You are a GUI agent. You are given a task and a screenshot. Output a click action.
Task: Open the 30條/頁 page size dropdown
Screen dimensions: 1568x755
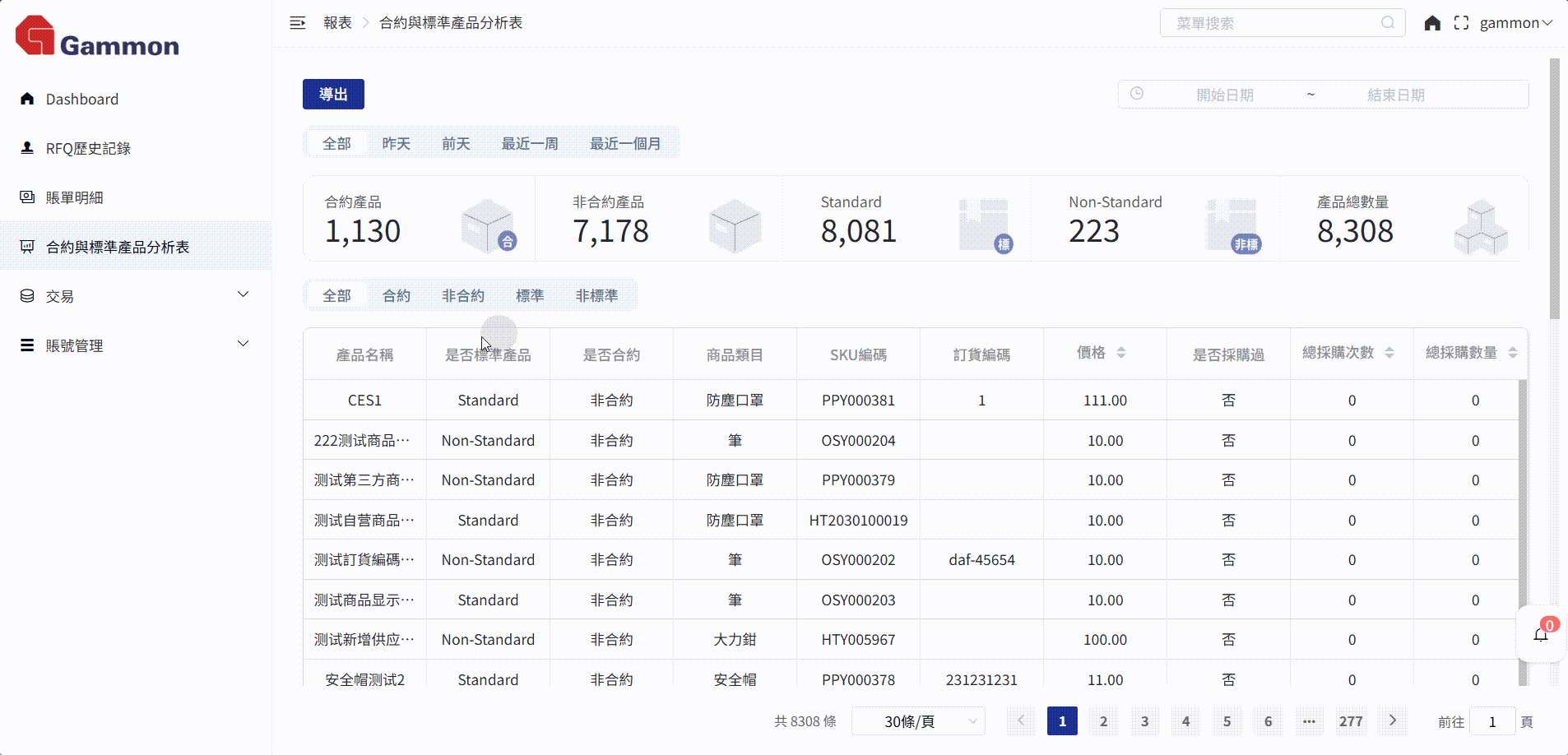918,721
